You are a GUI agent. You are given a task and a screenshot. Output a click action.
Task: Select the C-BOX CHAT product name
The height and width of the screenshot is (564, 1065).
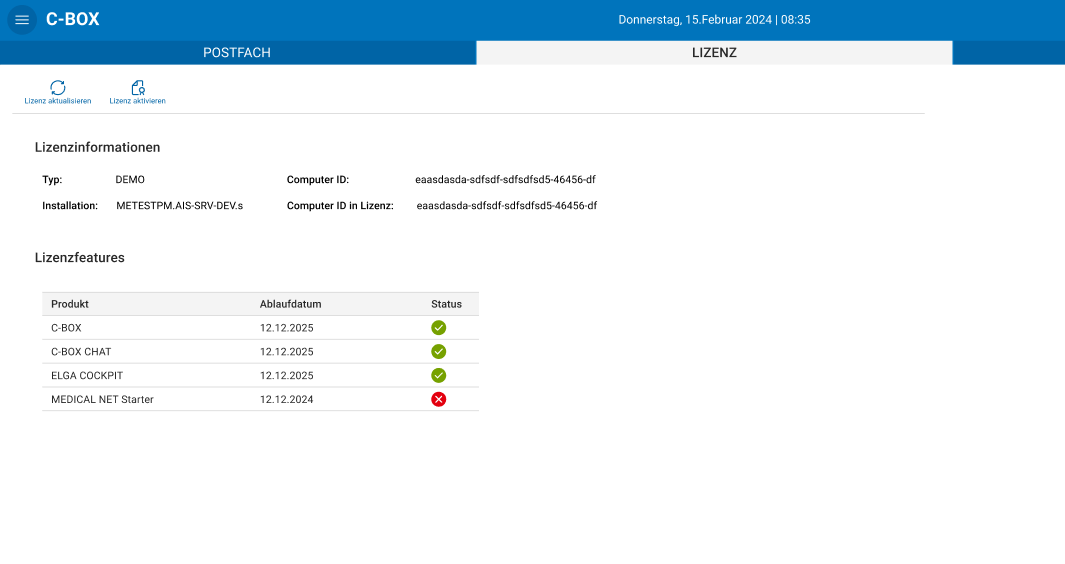coord(81,351)
